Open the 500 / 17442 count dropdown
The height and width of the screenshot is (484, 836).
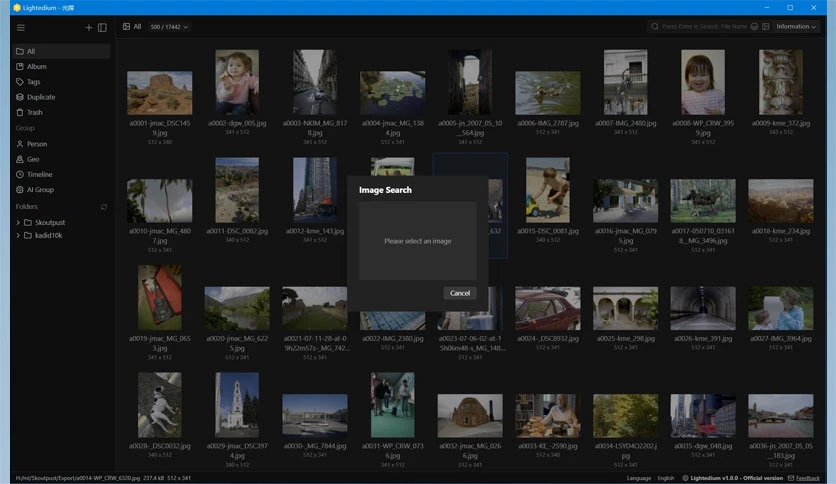coord(169,27)
